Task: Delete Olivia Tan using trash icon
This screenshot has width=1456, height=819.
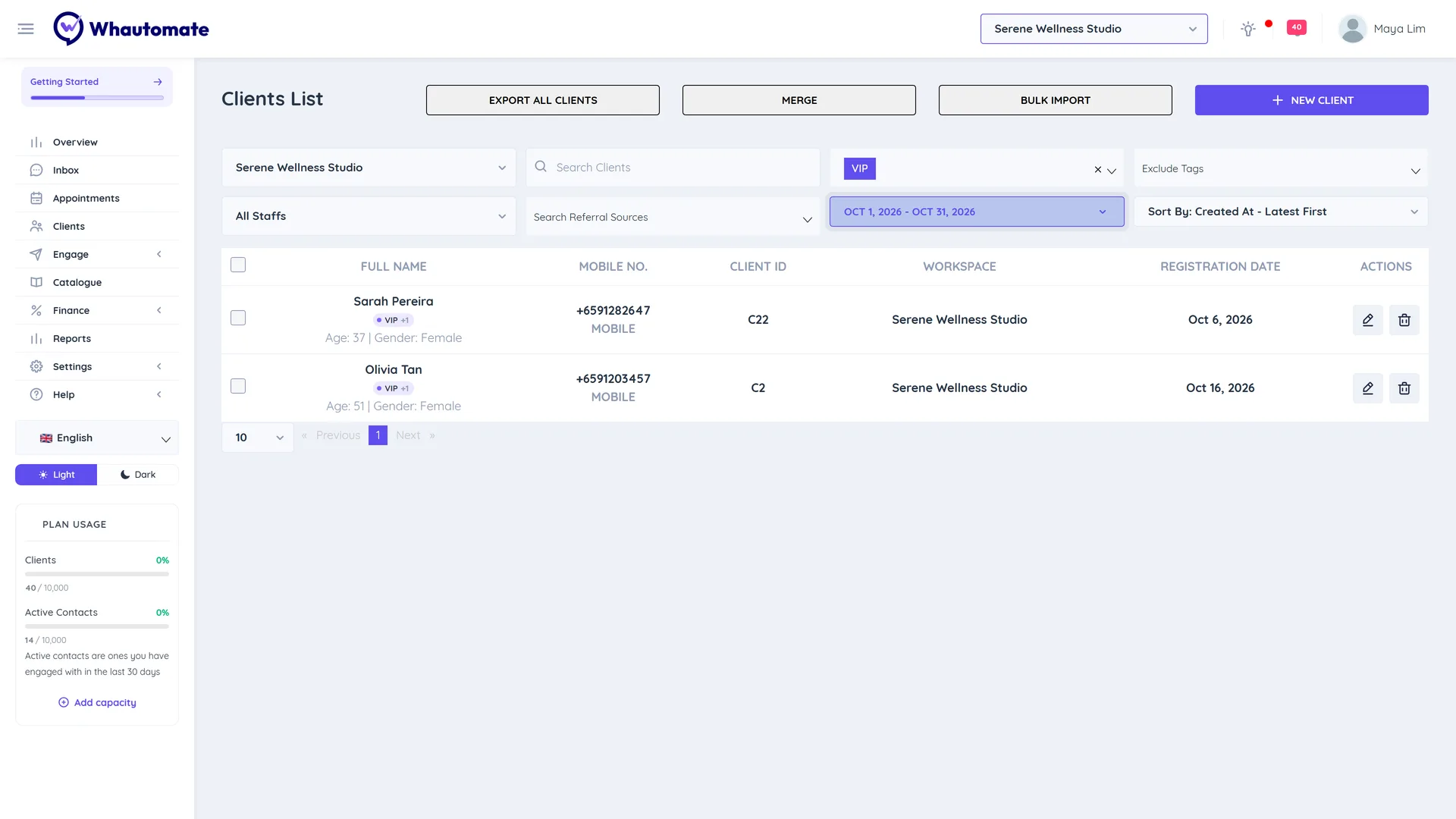Action: click(x=1404, y=388)
